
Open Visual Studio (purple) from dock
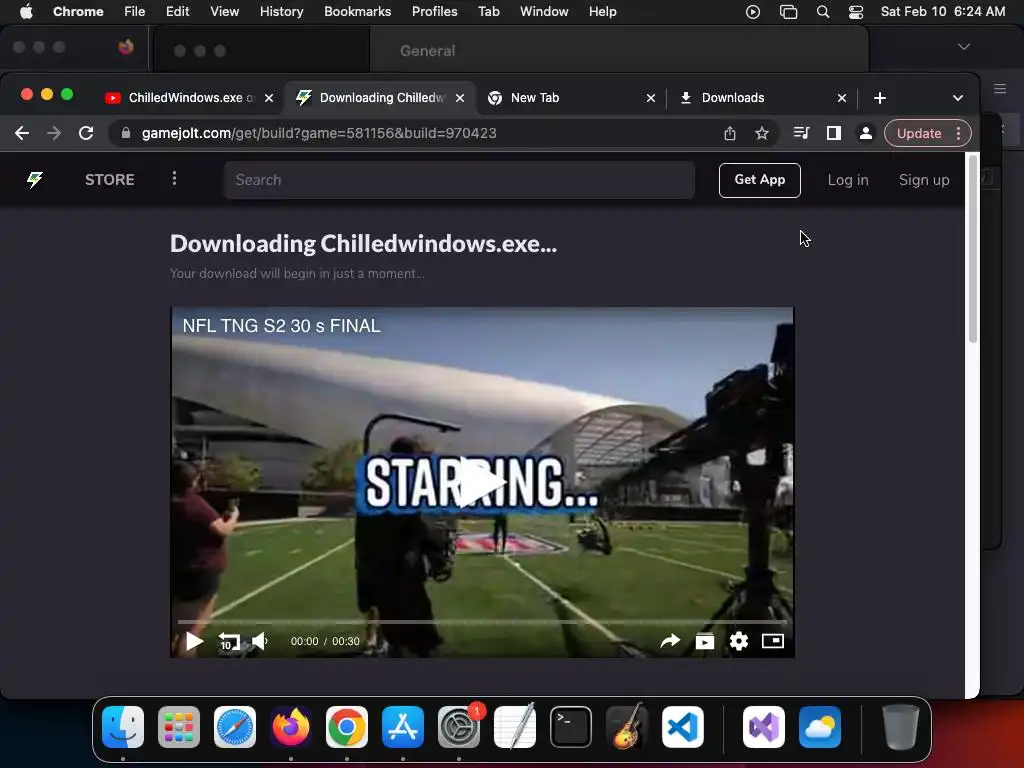(x=763, y=727)
